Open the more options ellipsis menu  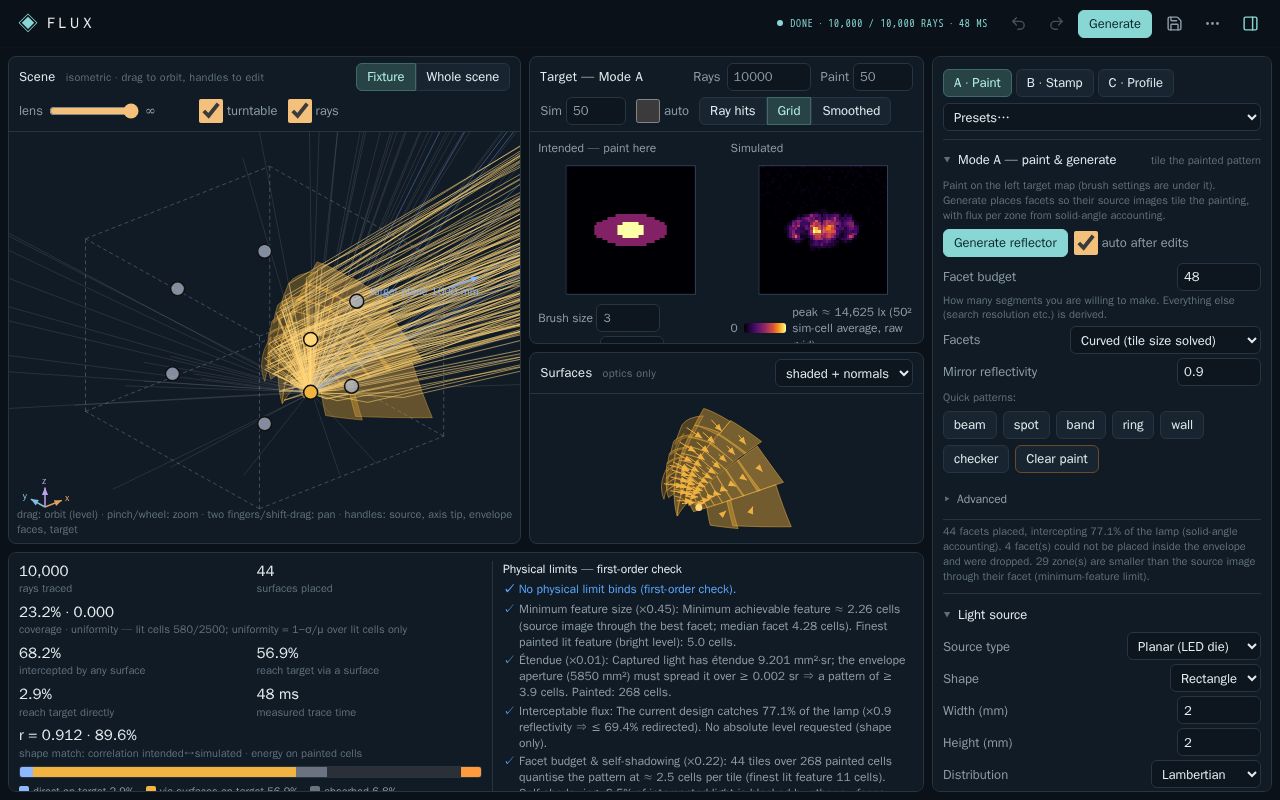coord(1212,24)
